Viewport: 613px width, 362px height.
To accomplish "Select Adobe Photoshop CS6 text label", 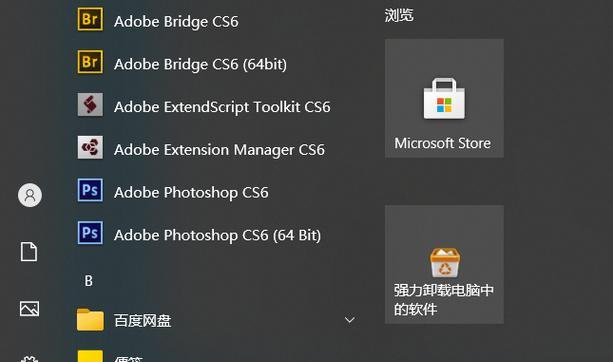I will 191,192.
